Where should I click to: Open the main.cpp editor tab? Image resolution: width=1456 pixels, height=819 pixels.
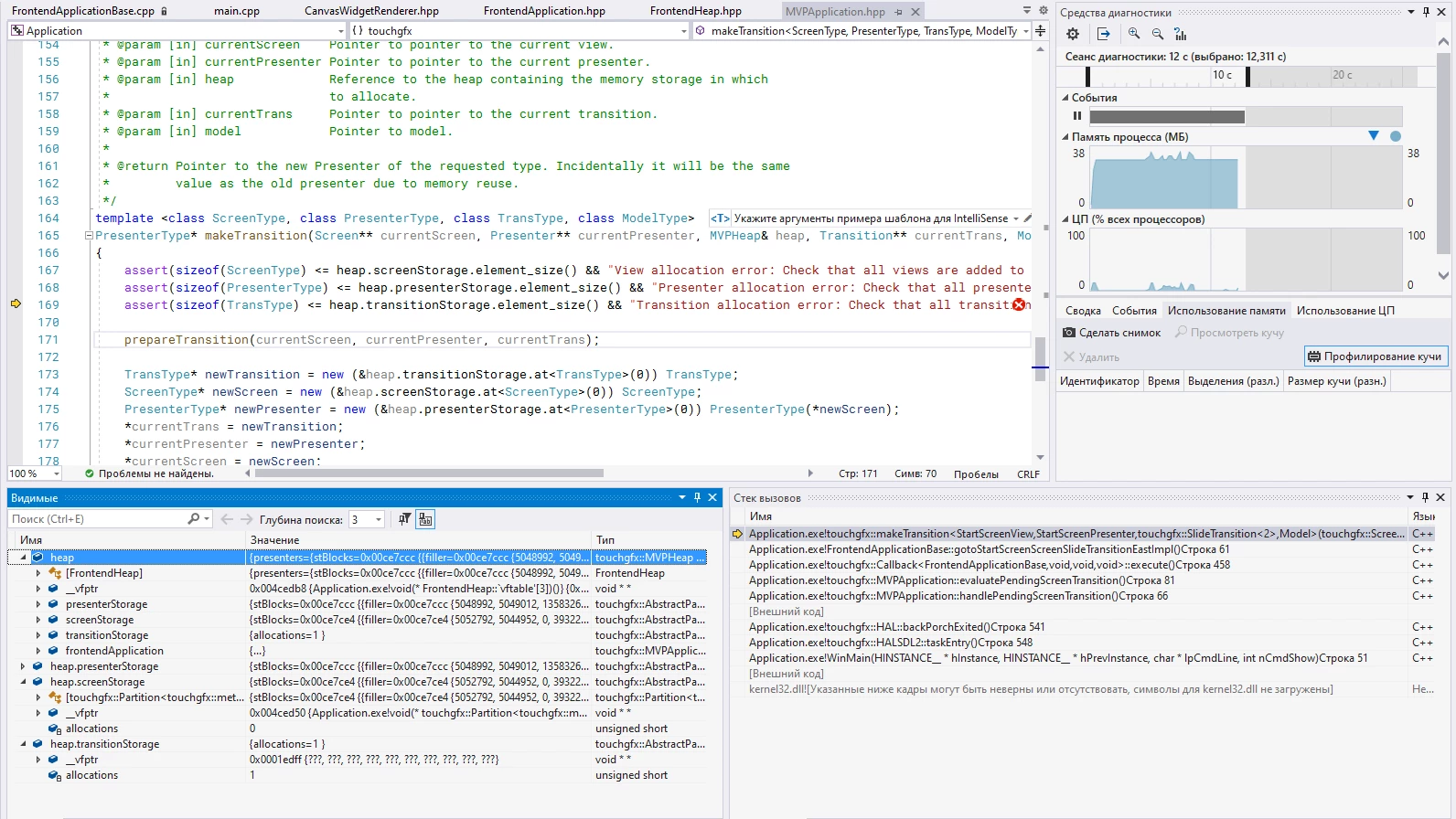(237, 11)
